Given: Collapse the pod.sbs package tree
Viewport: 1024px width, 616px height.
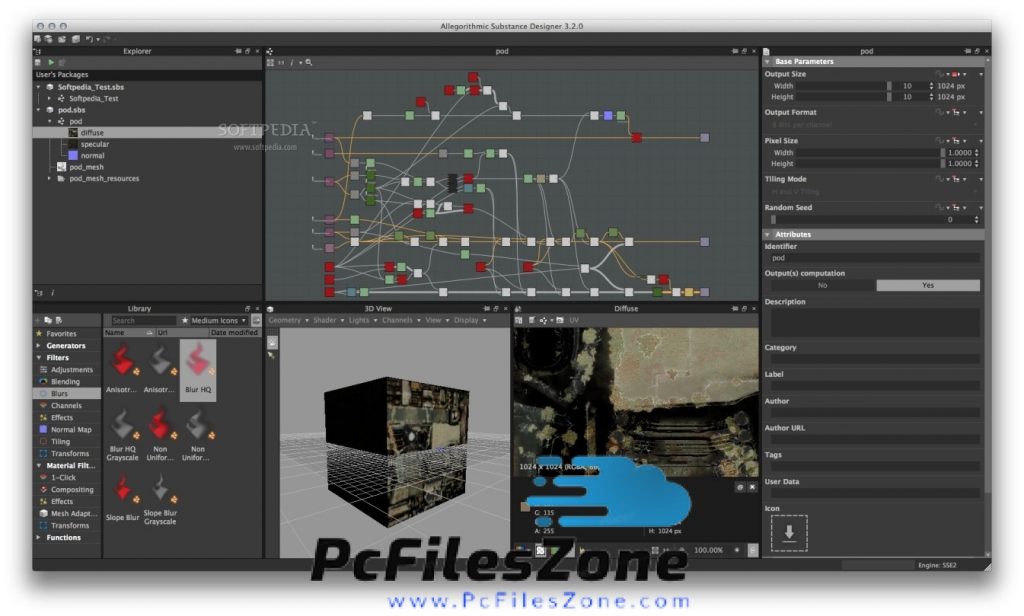Looking at the screenshot, I should 39,110.
